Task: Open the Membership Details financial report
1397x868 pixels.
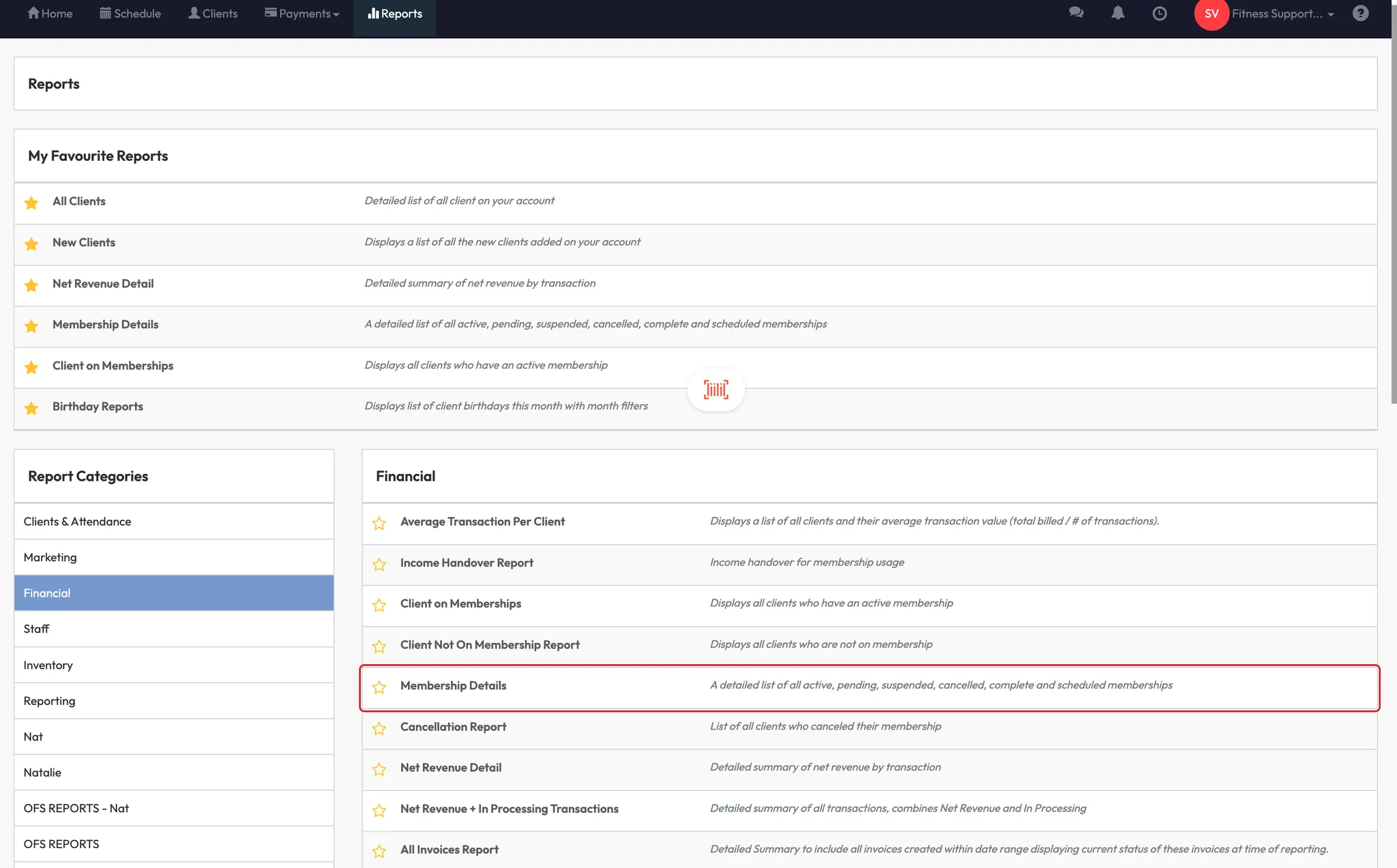Action: [453, 686]
